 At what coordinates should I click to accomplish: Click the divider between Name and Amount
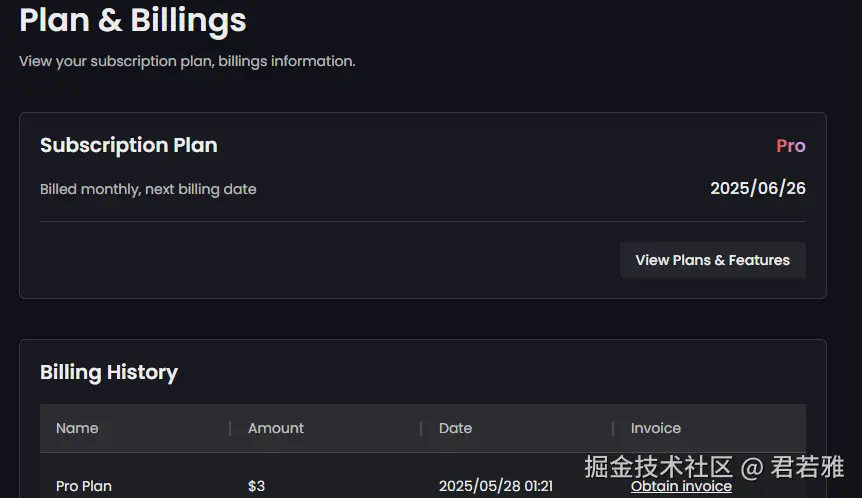[230, 428]
